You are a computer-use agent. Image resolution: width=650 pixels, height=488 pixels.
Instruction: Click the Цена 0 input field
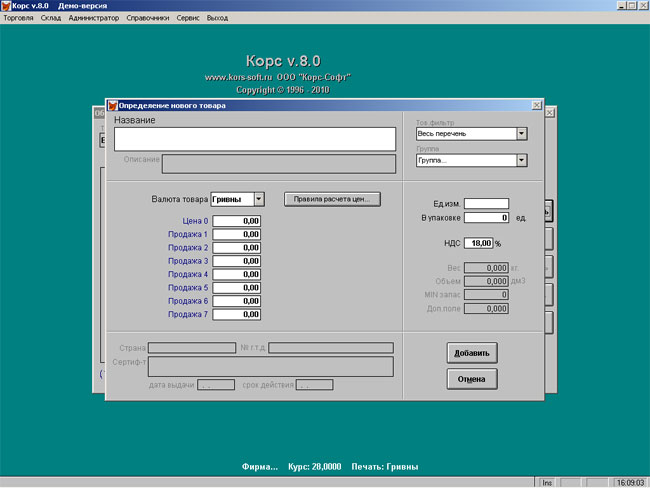(x=237, y=221)
